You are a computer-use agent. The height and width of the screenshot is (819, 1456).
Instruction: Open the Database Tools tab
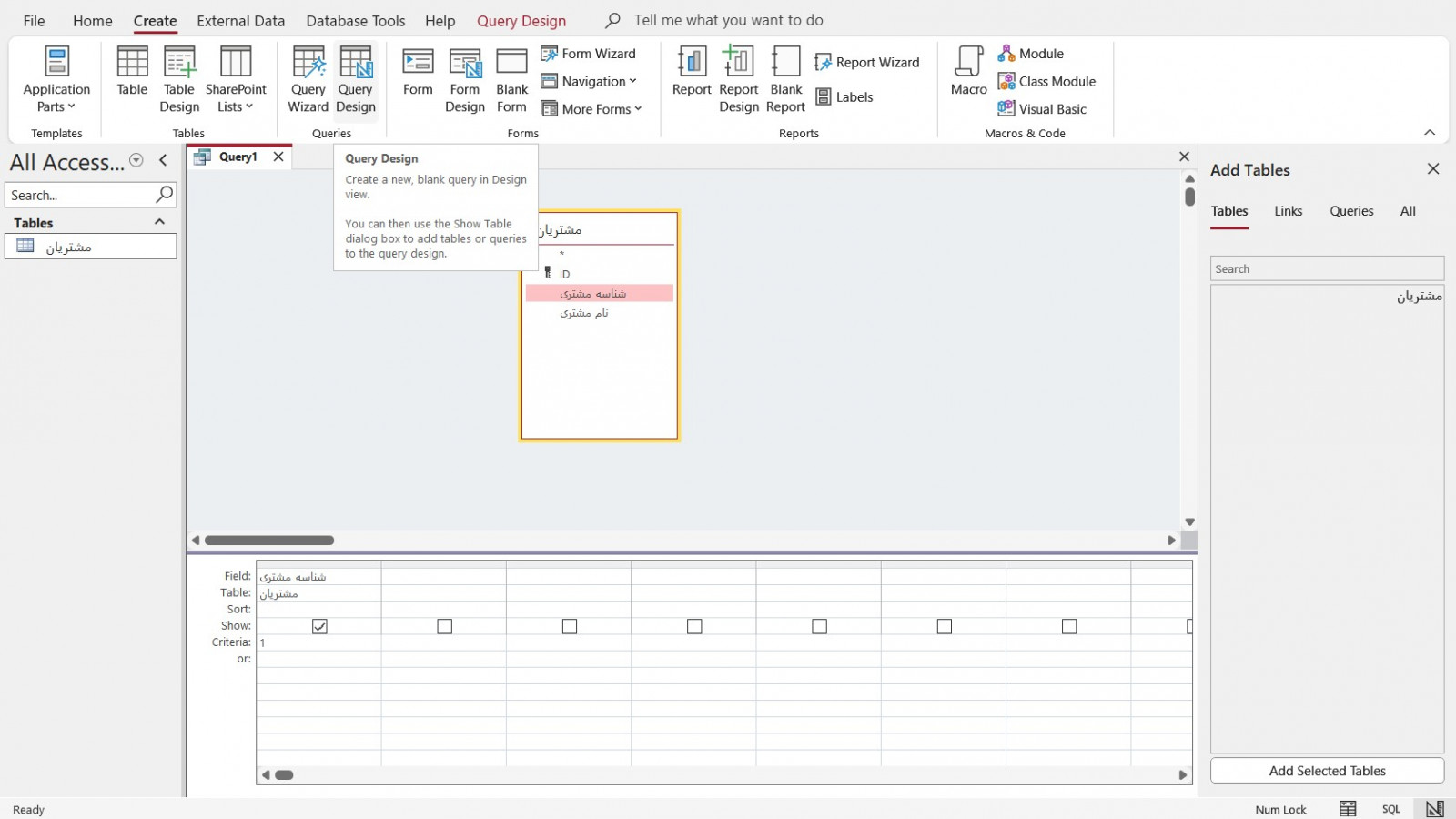[x=356, y=20]
